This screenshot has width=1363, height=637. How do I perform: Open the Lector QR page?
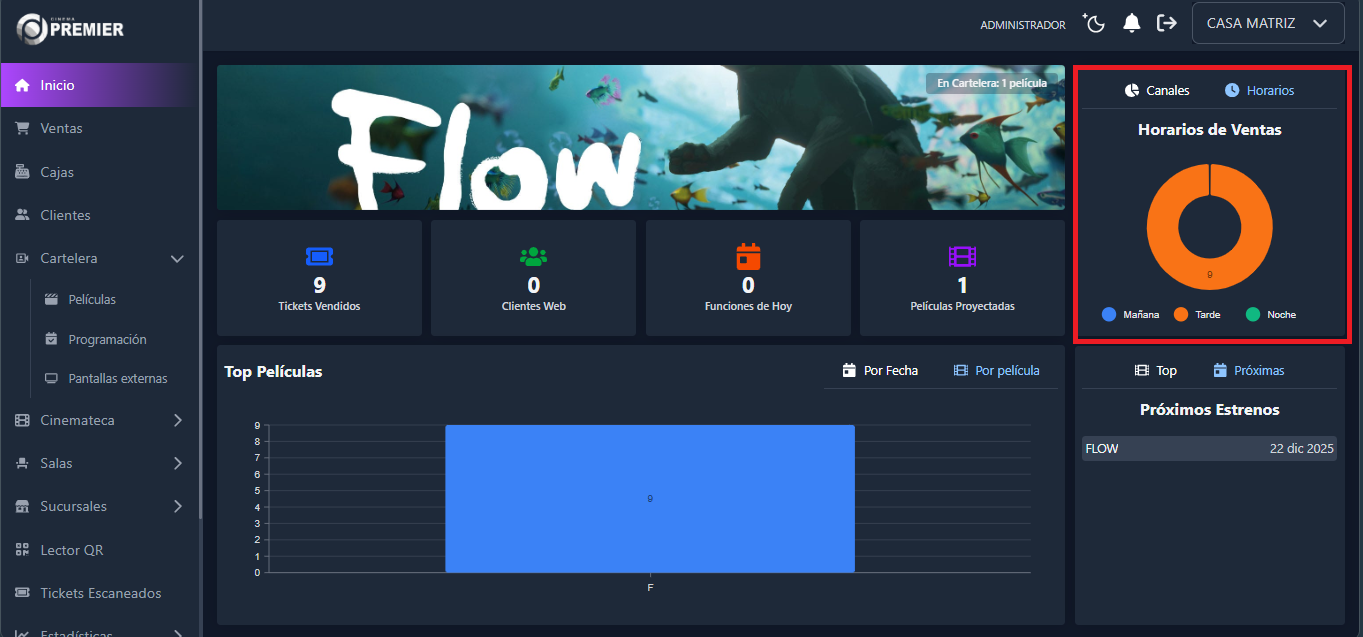(x=71, y=550)
